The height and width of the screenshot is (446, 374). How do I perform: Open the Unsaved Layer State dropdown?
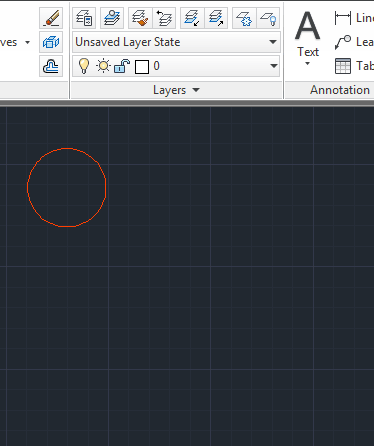pos(176,42)
